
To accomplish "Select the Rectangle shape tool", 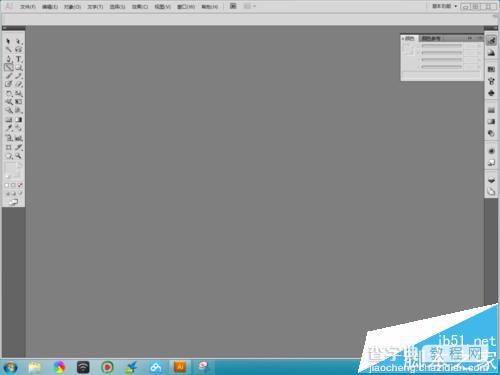I will (x=19, y=67).
